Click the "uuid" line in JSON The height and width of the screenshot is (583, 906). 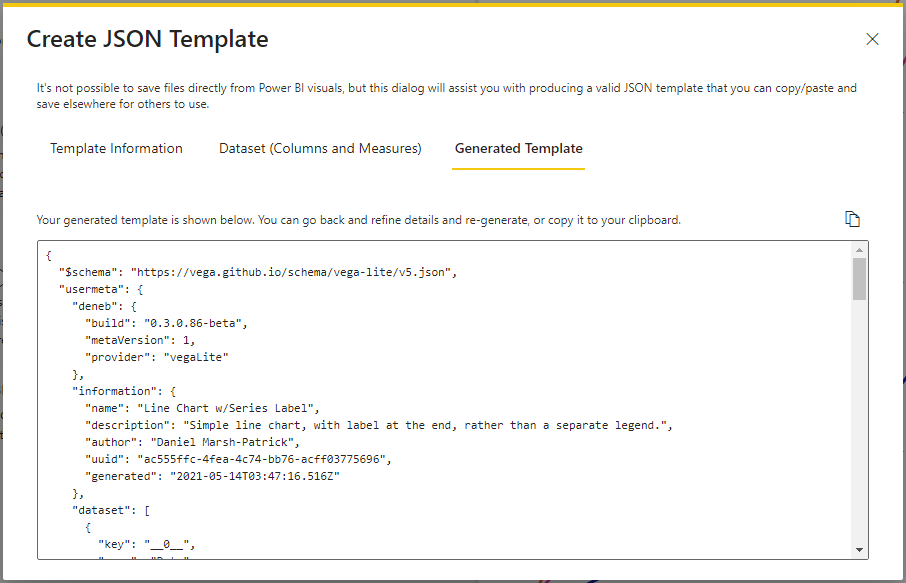point(238,459)
